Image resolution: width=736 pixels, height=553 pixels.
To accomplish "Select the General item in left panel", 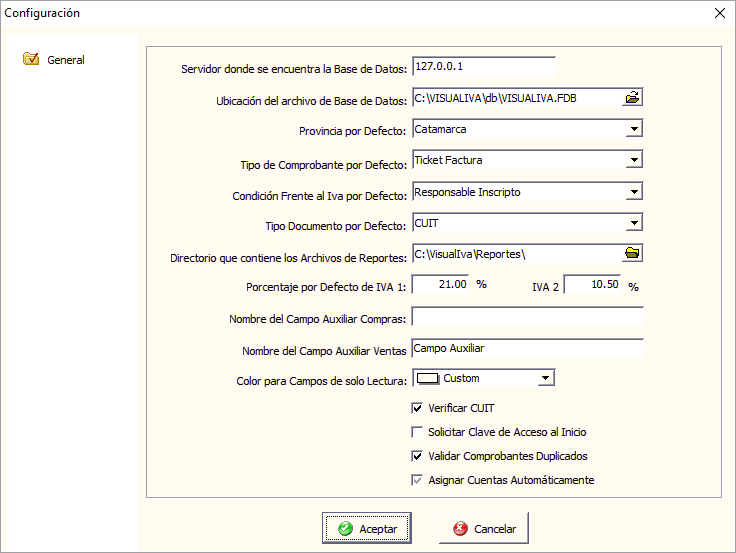I will pyautogui.click(x=65, y=60).
